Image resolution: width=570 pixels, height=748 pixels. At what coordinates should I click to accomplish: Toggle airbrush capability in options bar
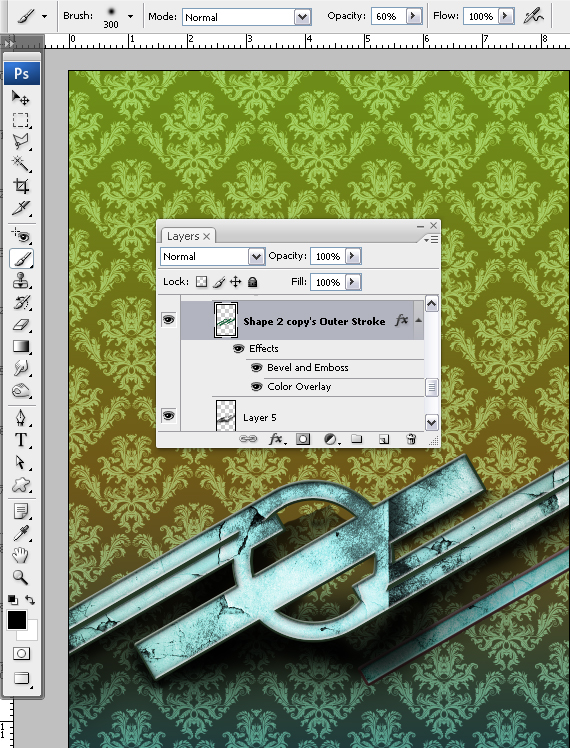coord(533,17)
